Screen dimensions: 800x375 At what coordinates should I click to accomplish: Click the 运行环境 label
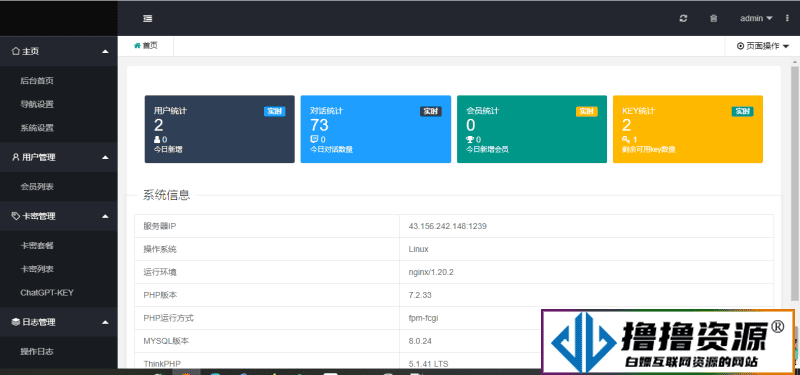[160, 272]
